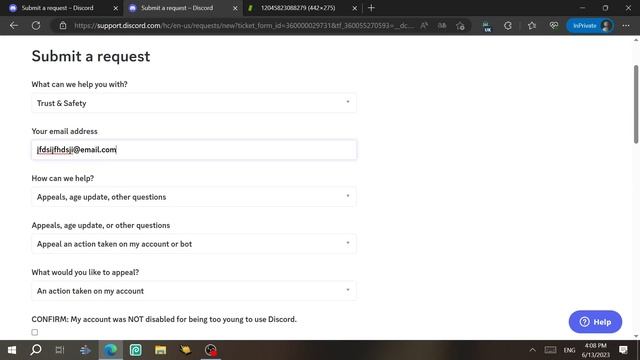Open the UK-badged extension icon
640x360 pixels.
tap(487, 27)
